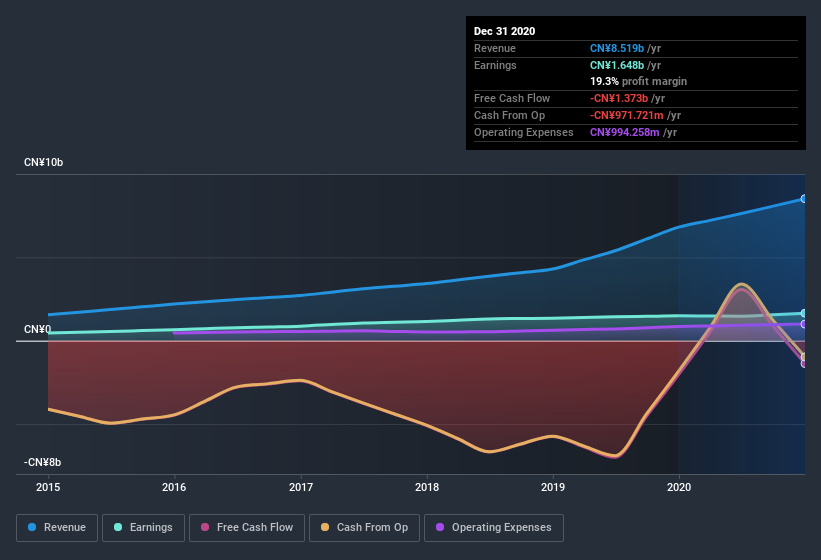Click the Free Cash Flow label in tooltip

(x=512, y=98)
